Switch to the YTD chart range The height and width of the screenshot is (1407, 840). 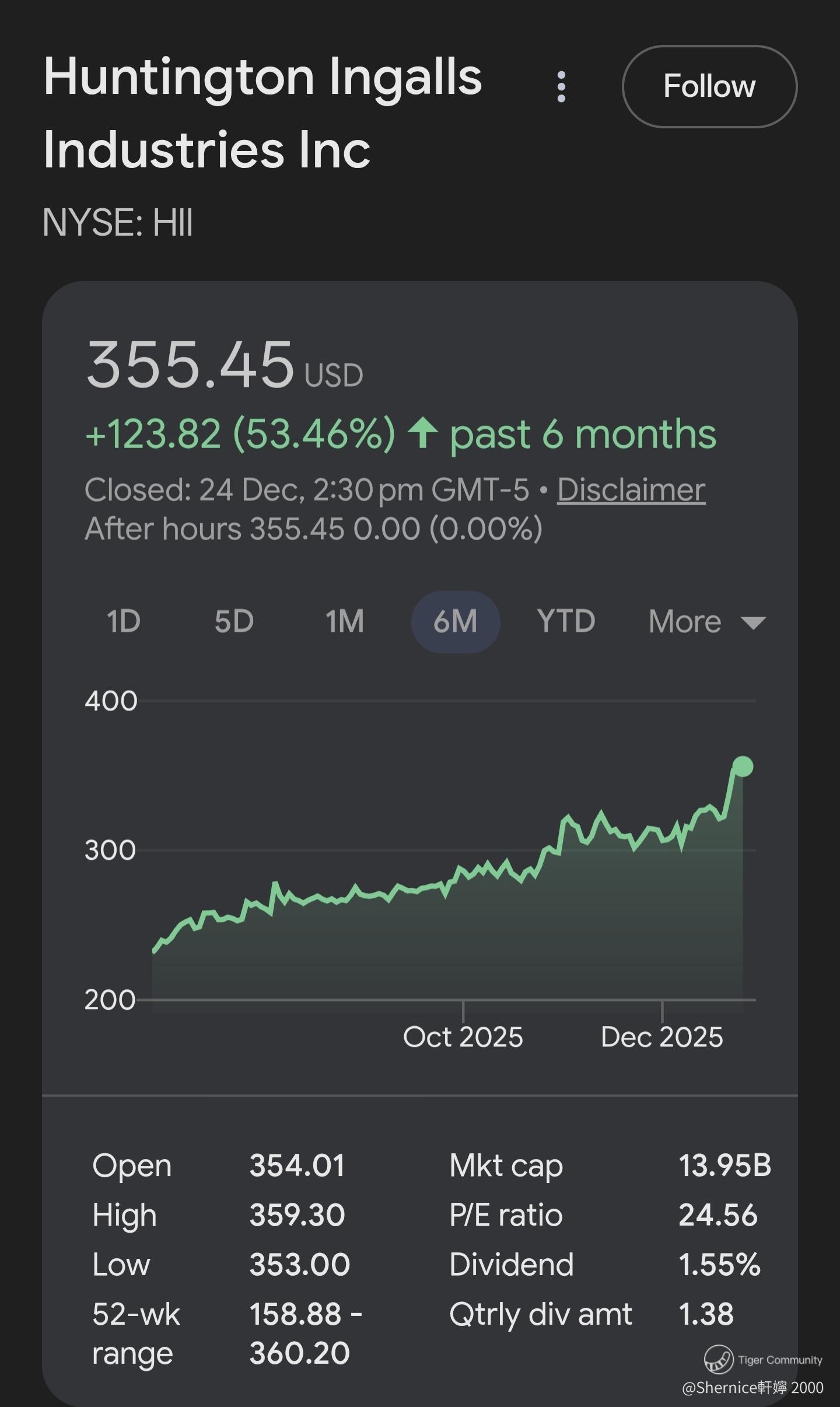click(x=566, y=621)
